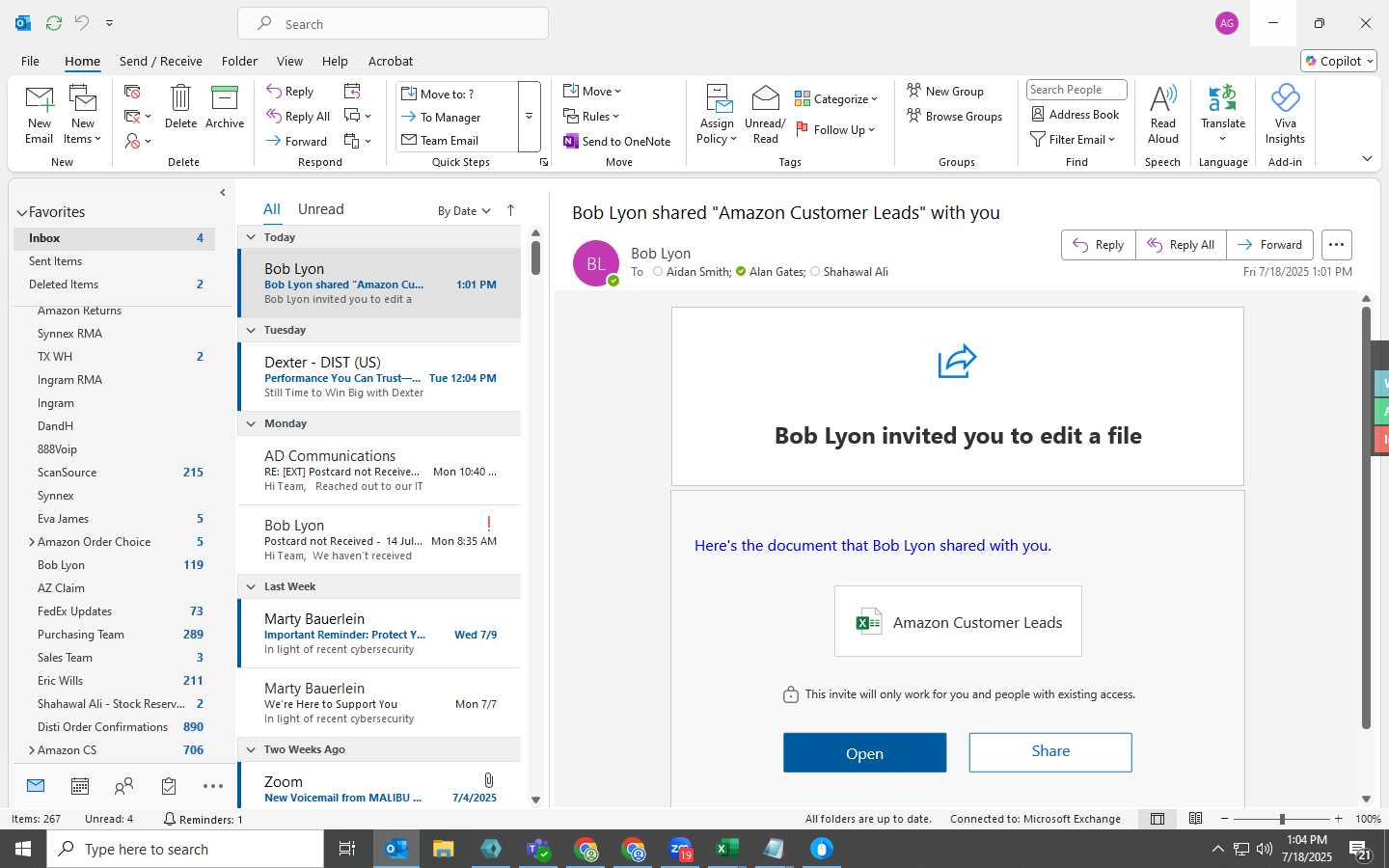Open the View tab
This screenshot has width=1389, height=868.
point(289,61)
